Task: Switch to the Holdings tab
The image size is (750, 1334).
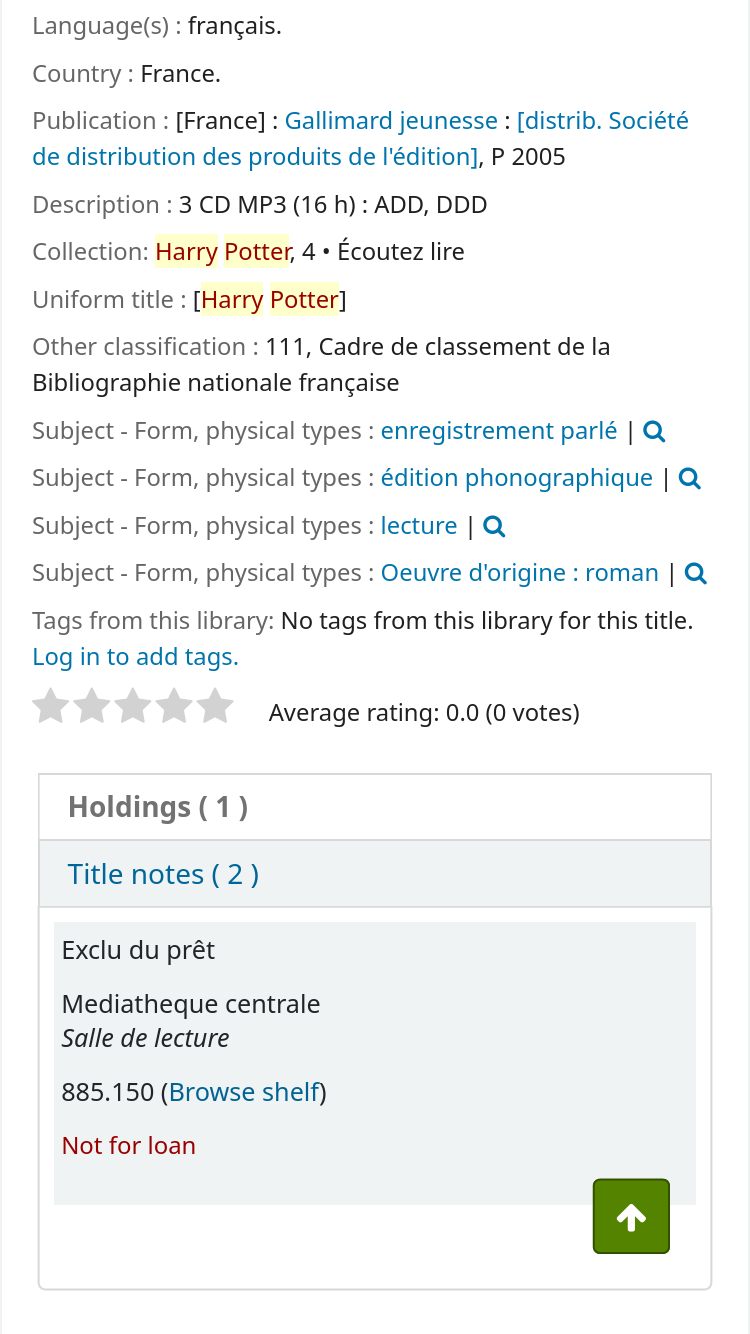Action: pyautogui.click(x=158, y=807)
